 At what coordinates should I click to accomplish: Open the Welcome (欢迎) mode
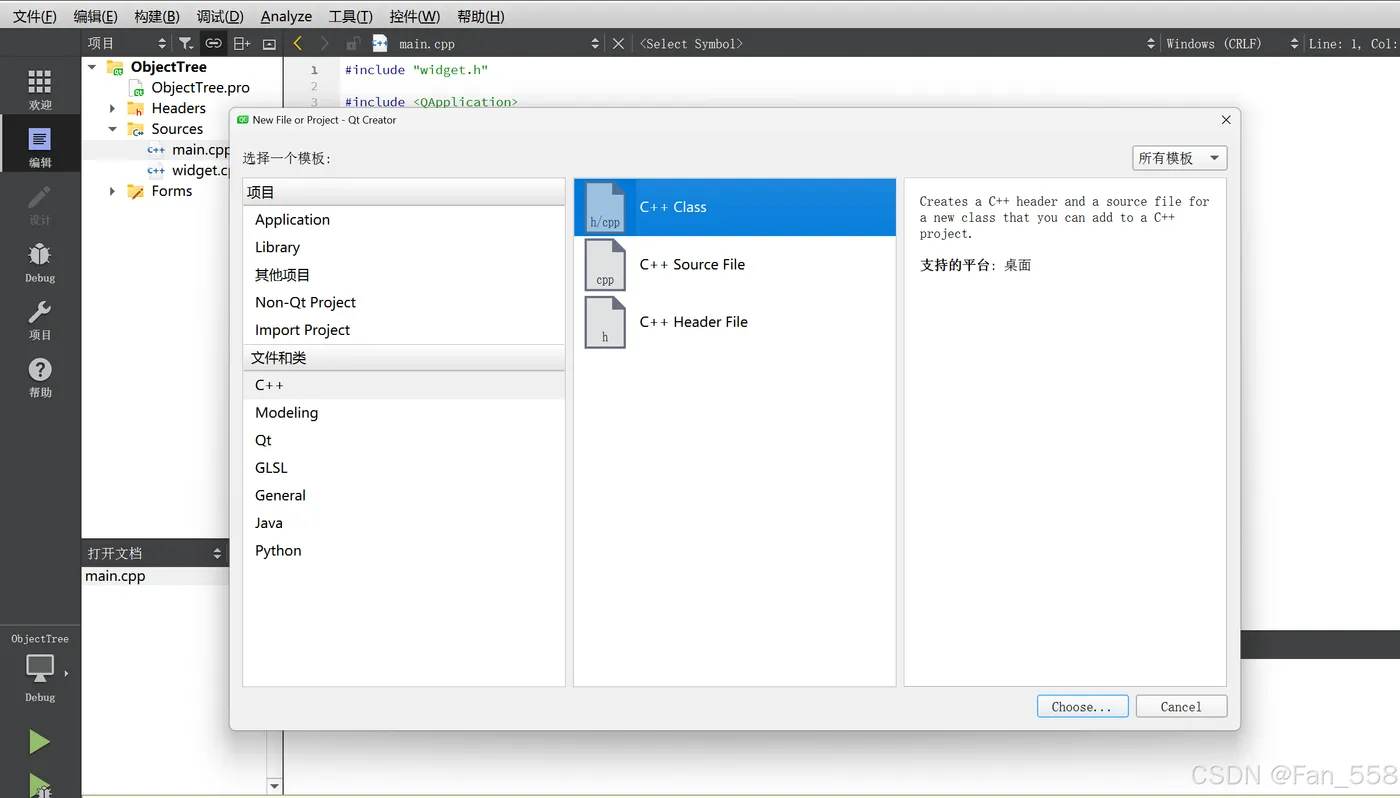point(40,90)
